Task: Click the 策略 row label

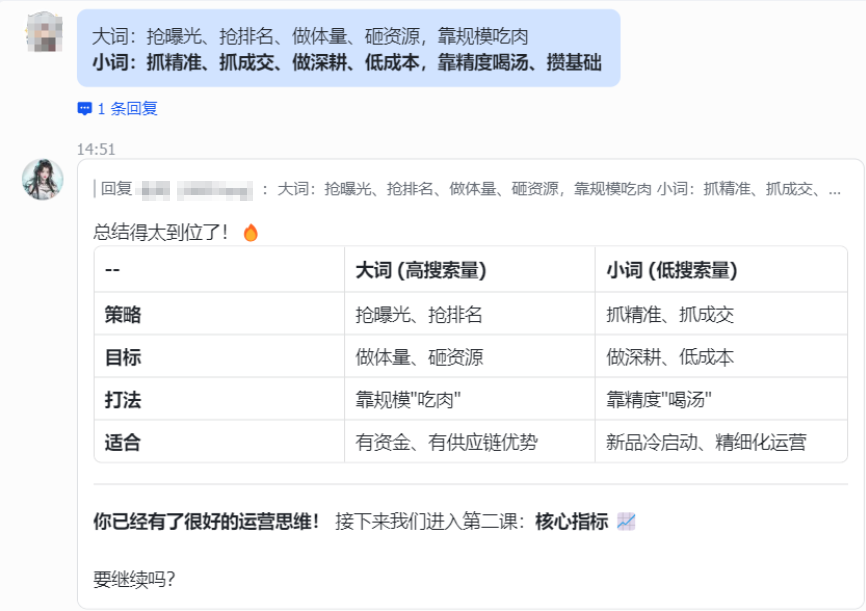Action: [123, 314]
